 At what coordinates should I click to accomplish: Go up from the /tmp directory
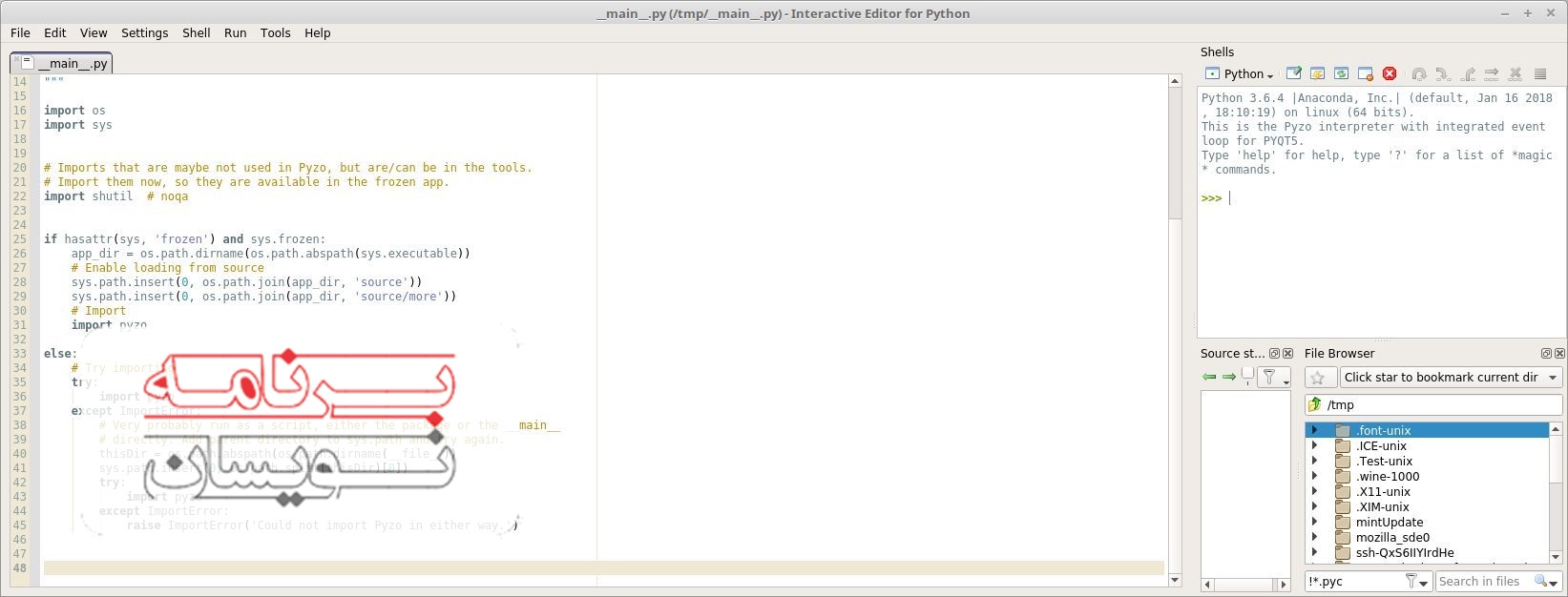coord(1315,404)
